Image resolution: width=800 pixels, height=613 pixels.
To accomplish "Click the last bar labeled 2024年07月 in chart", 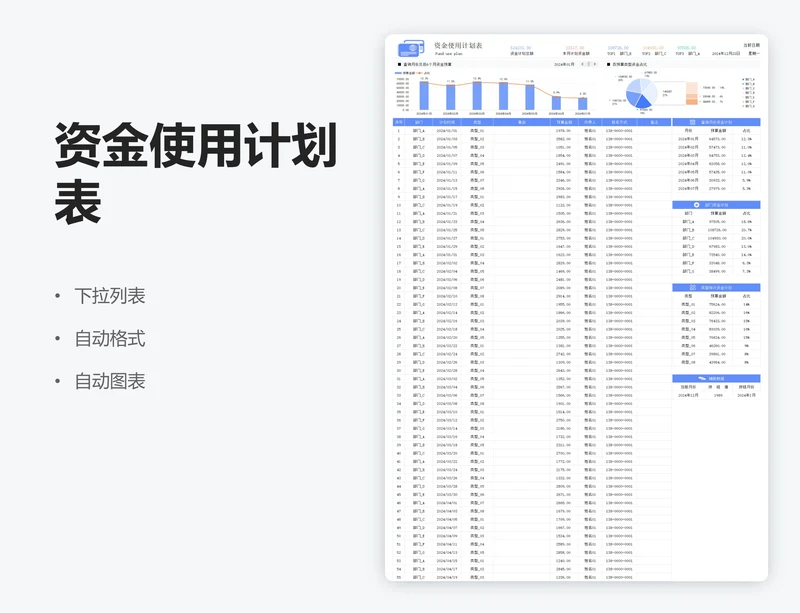I will click(583, 104).
